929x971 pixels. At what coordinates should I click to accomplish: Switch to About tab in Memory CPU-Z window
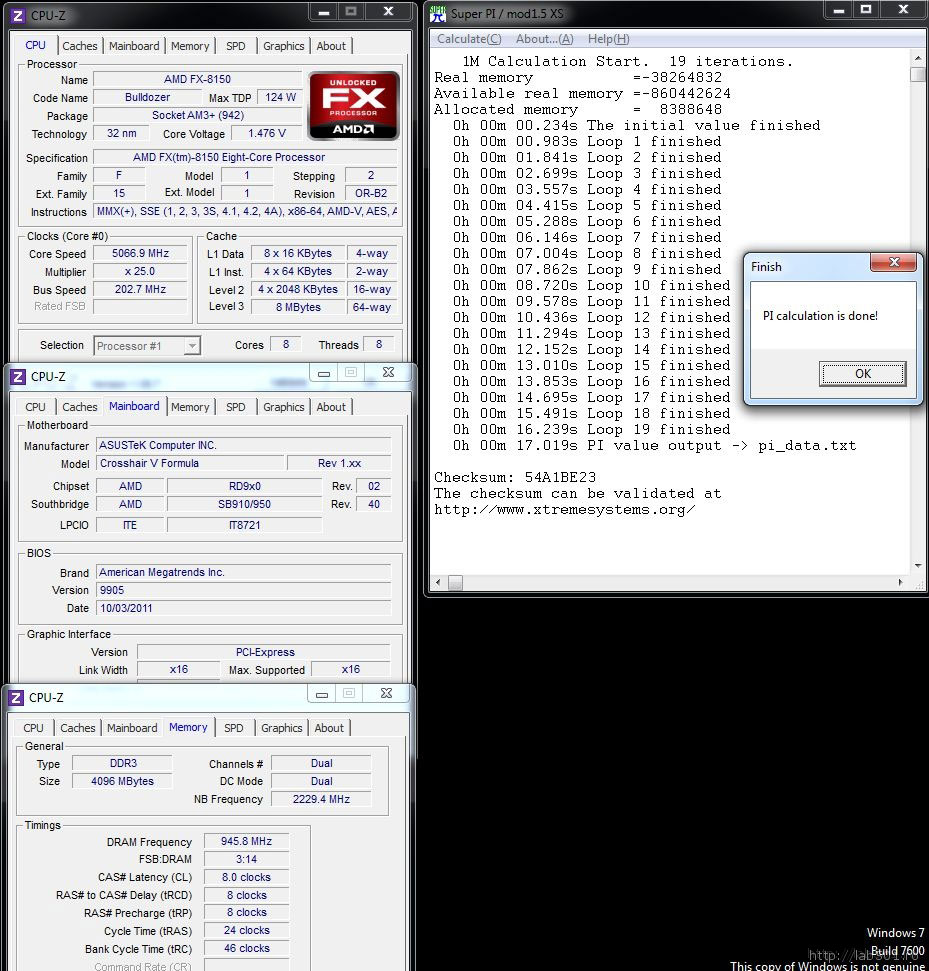point(329,728)
